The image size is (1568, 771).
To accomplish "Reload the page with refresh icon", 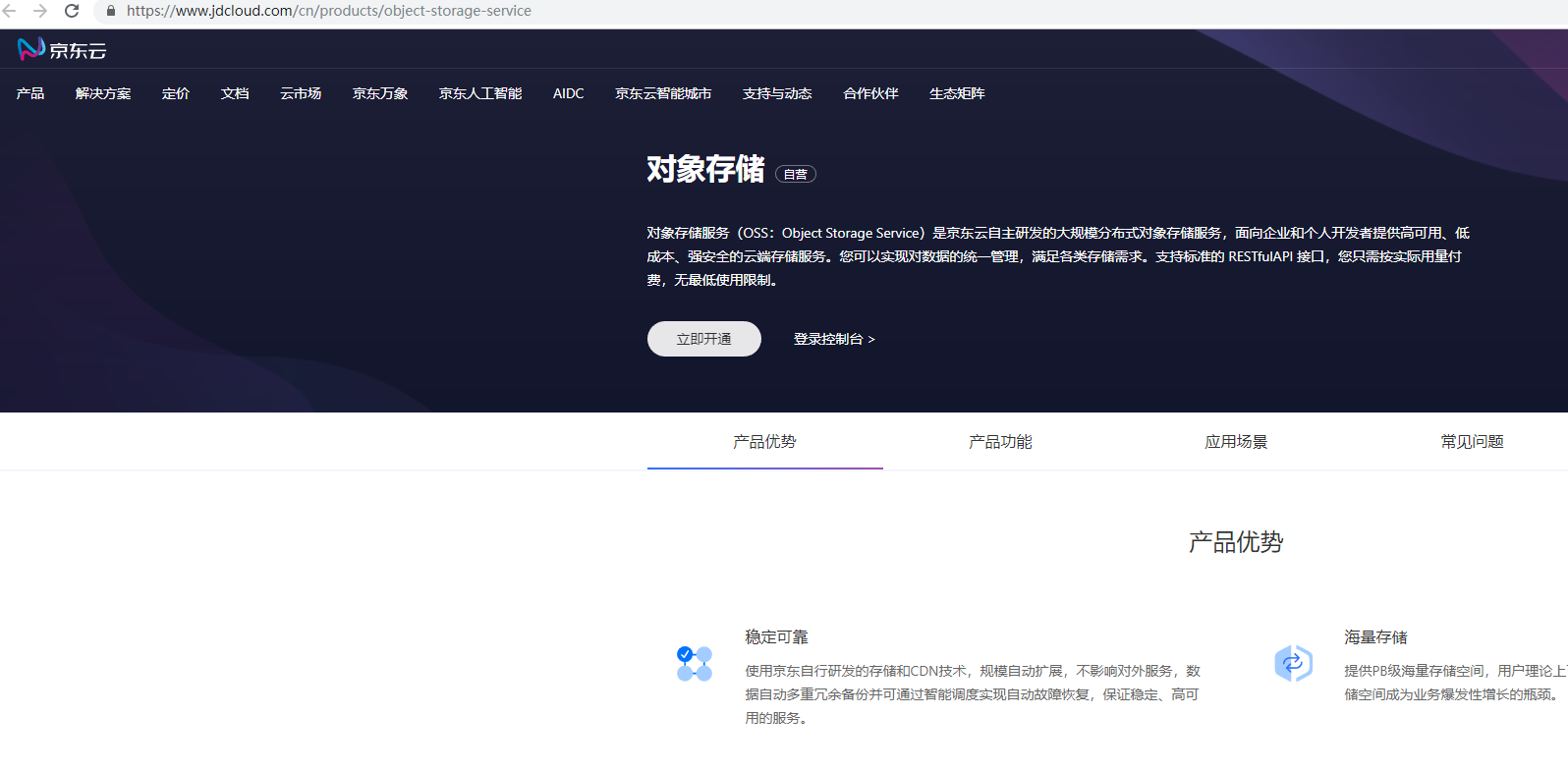I will click(72, 11).
